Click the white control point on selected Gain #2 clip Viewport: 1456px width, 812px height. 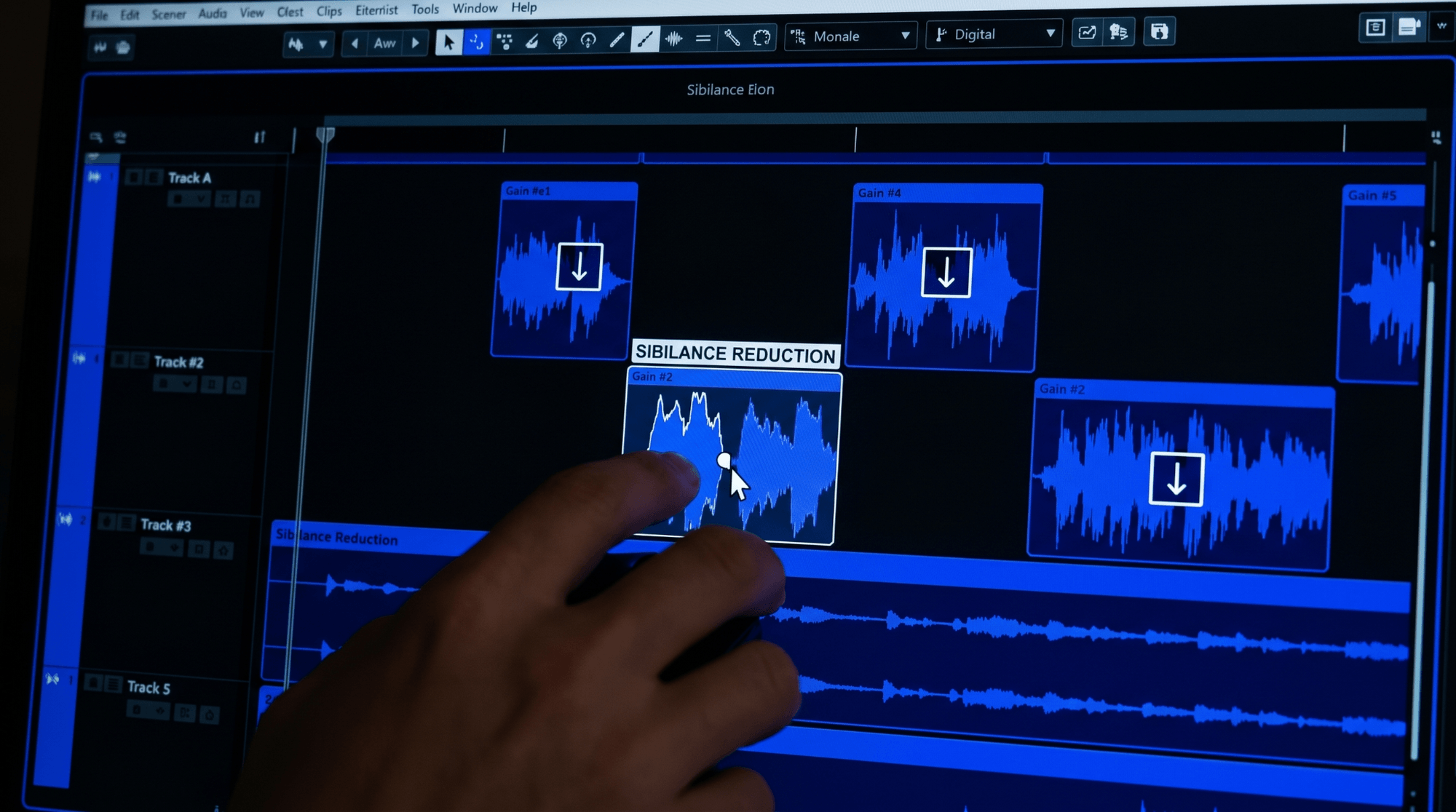pyautogui.click(x=724, y=460)
